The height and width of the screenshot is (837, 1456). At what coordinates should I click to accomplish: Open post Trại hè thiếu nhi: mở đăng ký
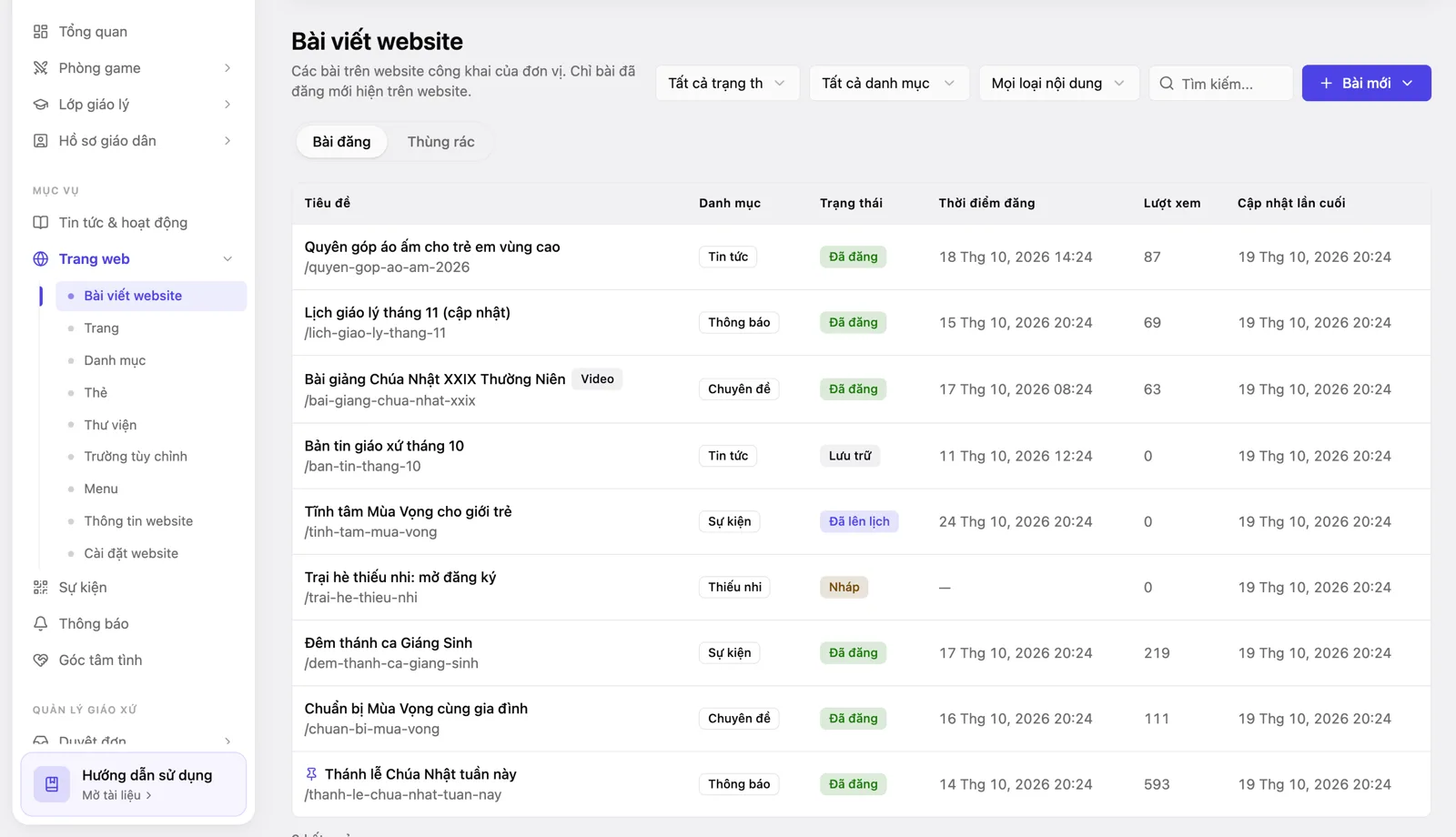point(400,577)
